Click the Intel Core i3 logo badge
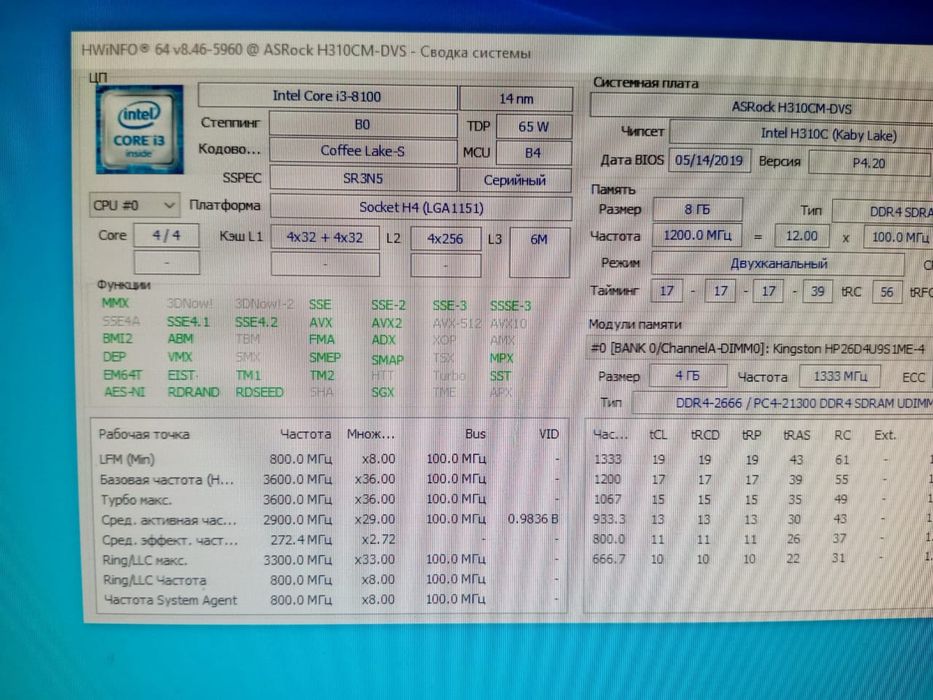This screenshot has height=700, width=933. pos(139,130)
